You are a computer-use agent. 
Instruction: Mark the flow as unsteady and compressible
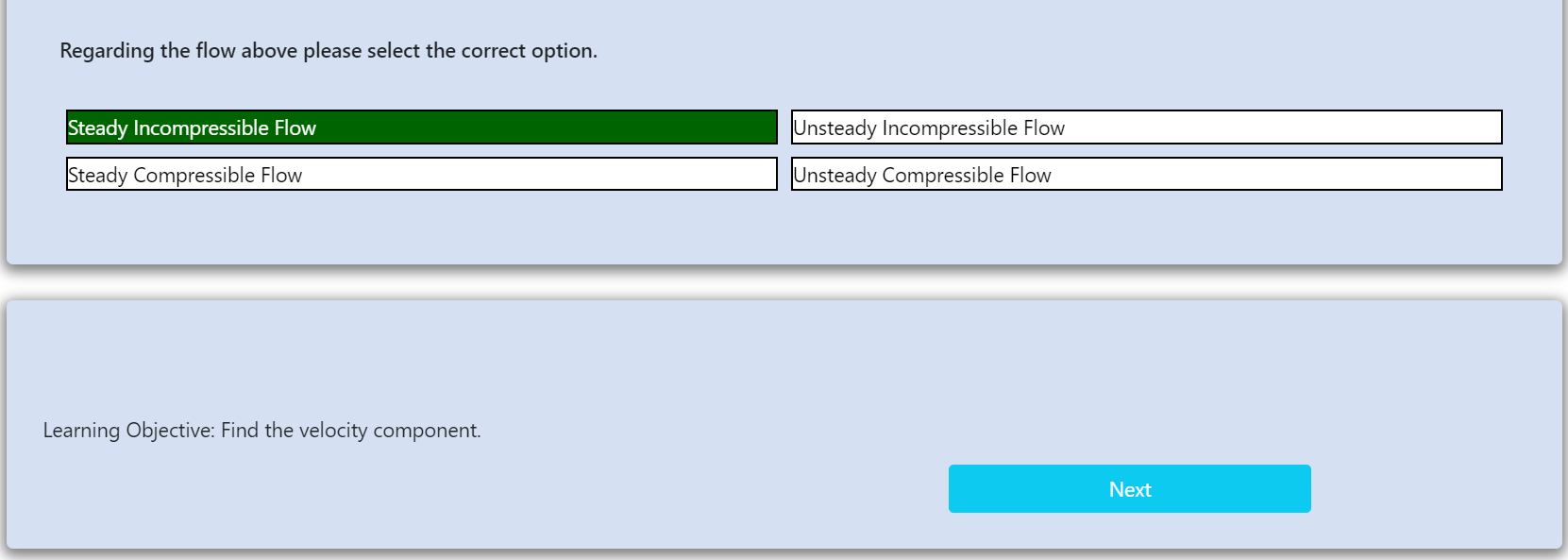1146,175
